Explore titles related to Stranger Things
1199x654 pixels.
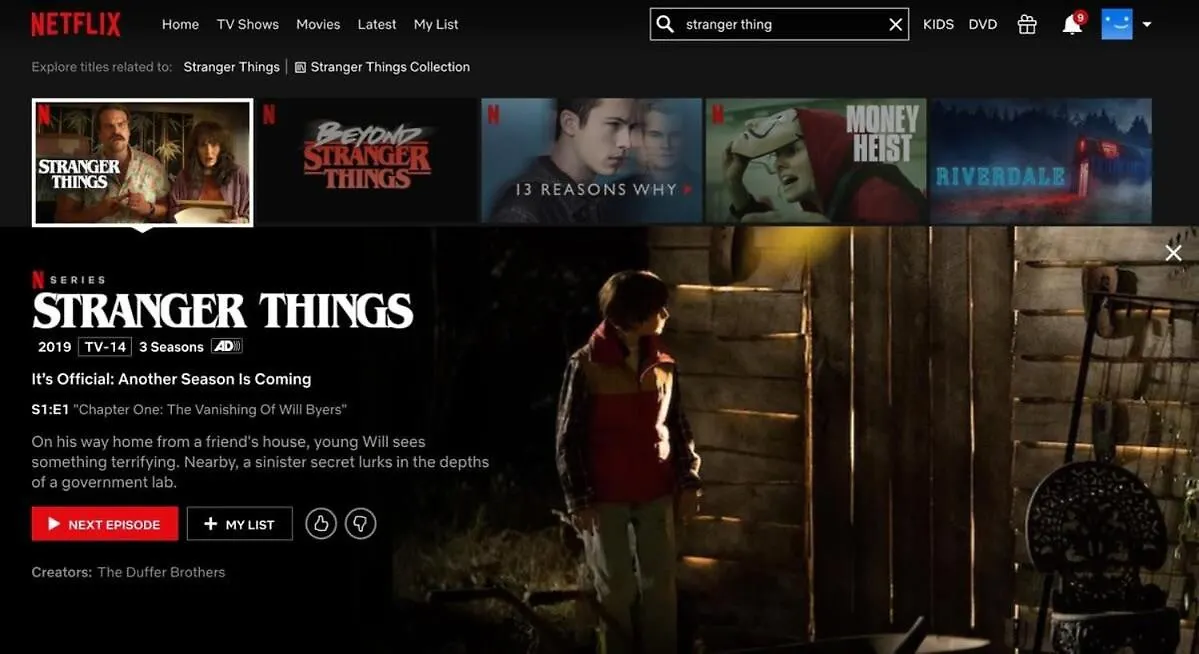coord(232,67)
